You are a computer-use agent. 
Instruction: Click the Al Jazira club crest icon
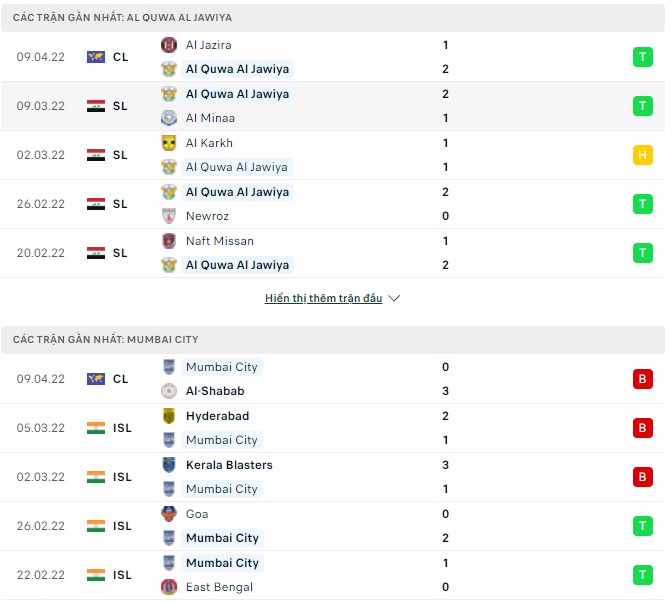click(x=169, y=45)
